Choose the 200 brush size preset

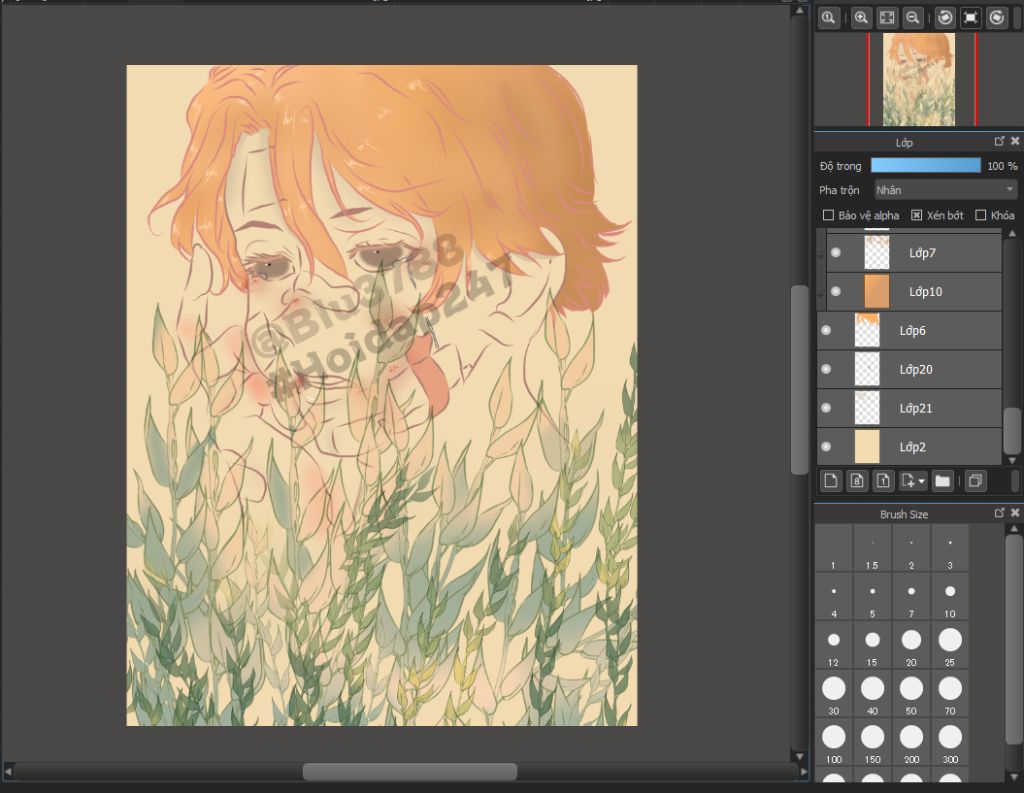pos(911,743)
